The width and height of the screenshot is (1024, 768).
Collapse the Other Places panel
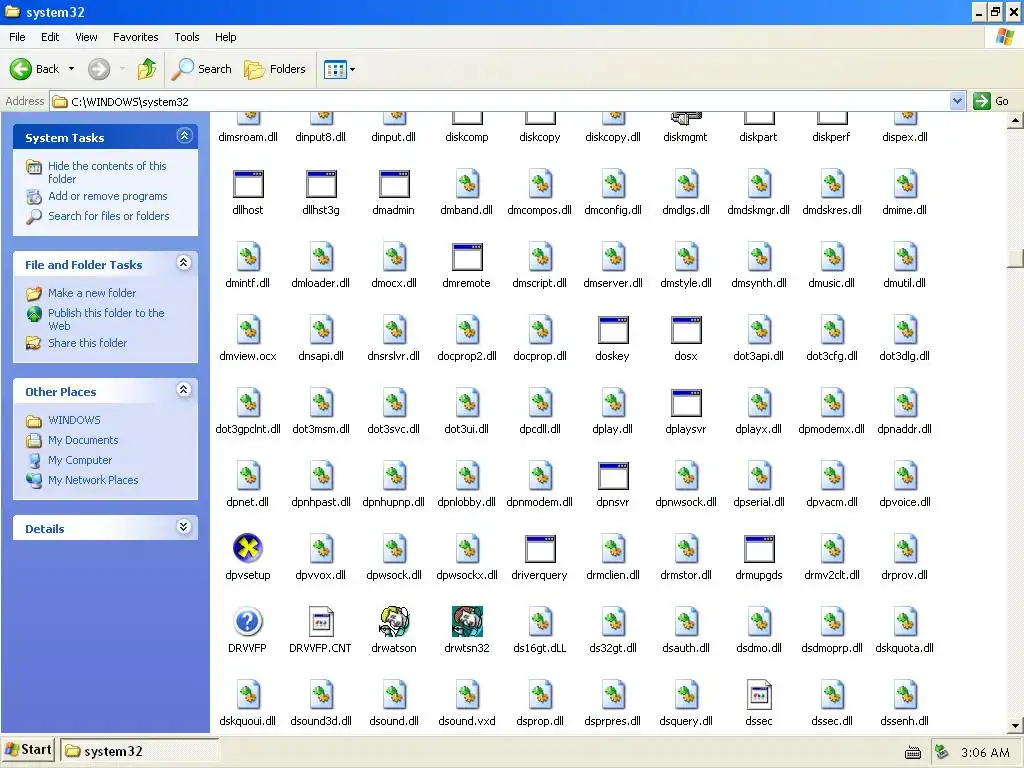(184, 390)
